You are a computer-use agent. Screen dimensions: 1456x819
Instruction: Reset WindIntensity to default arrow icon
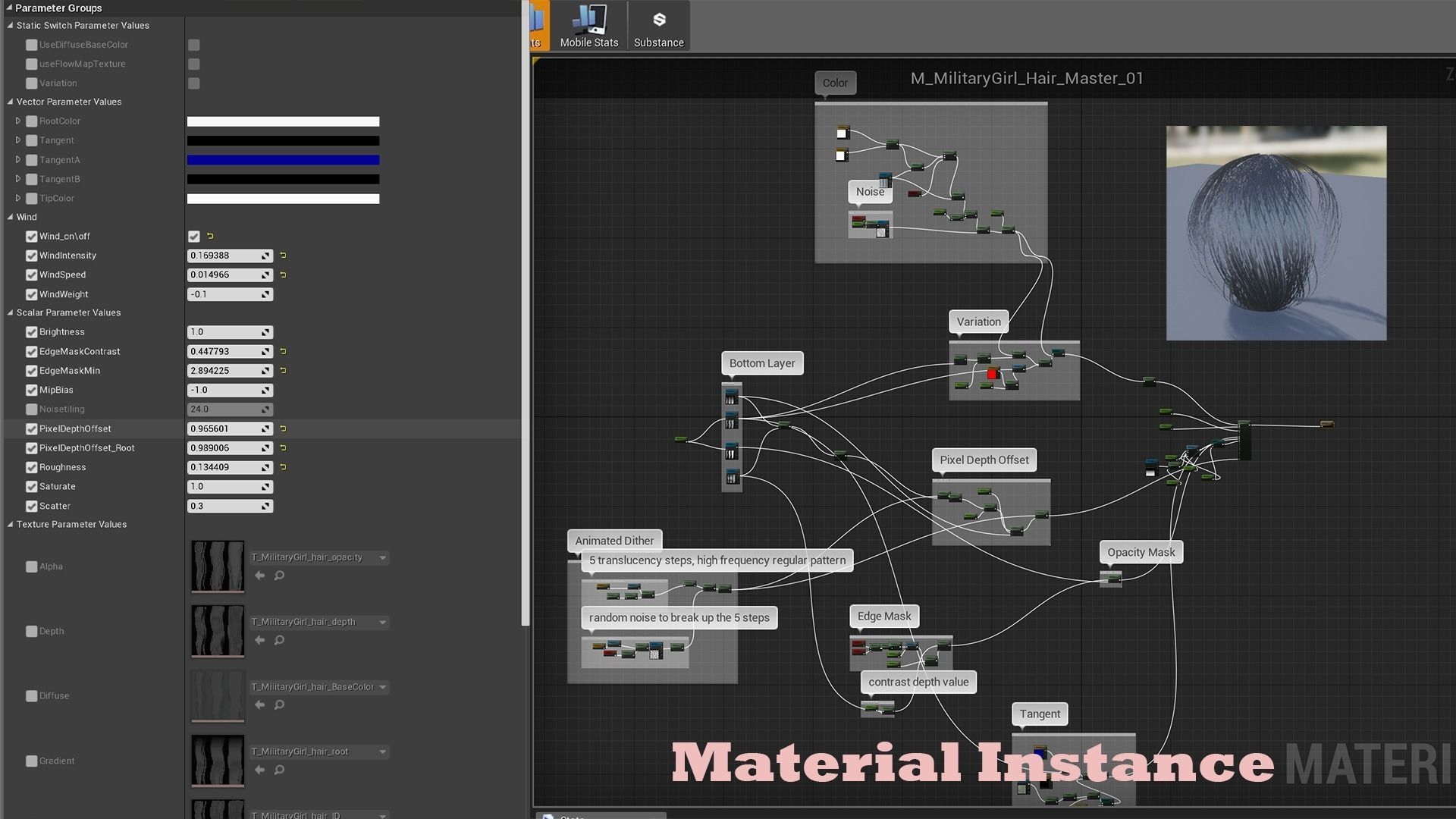click(x=283, y=256)
